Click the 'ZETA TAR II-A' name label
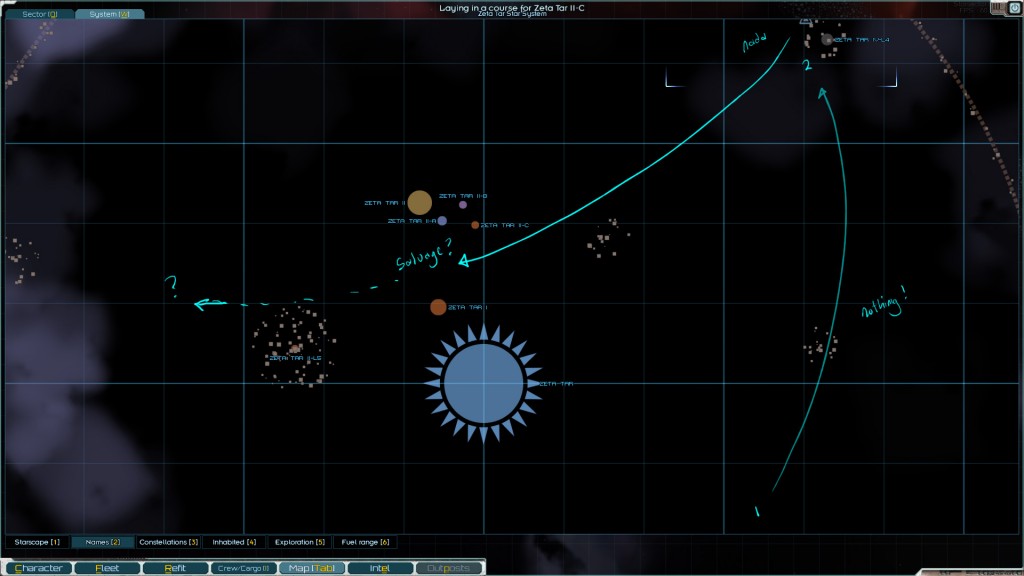This screenshot has width=1024, height=576. [412, 221]
